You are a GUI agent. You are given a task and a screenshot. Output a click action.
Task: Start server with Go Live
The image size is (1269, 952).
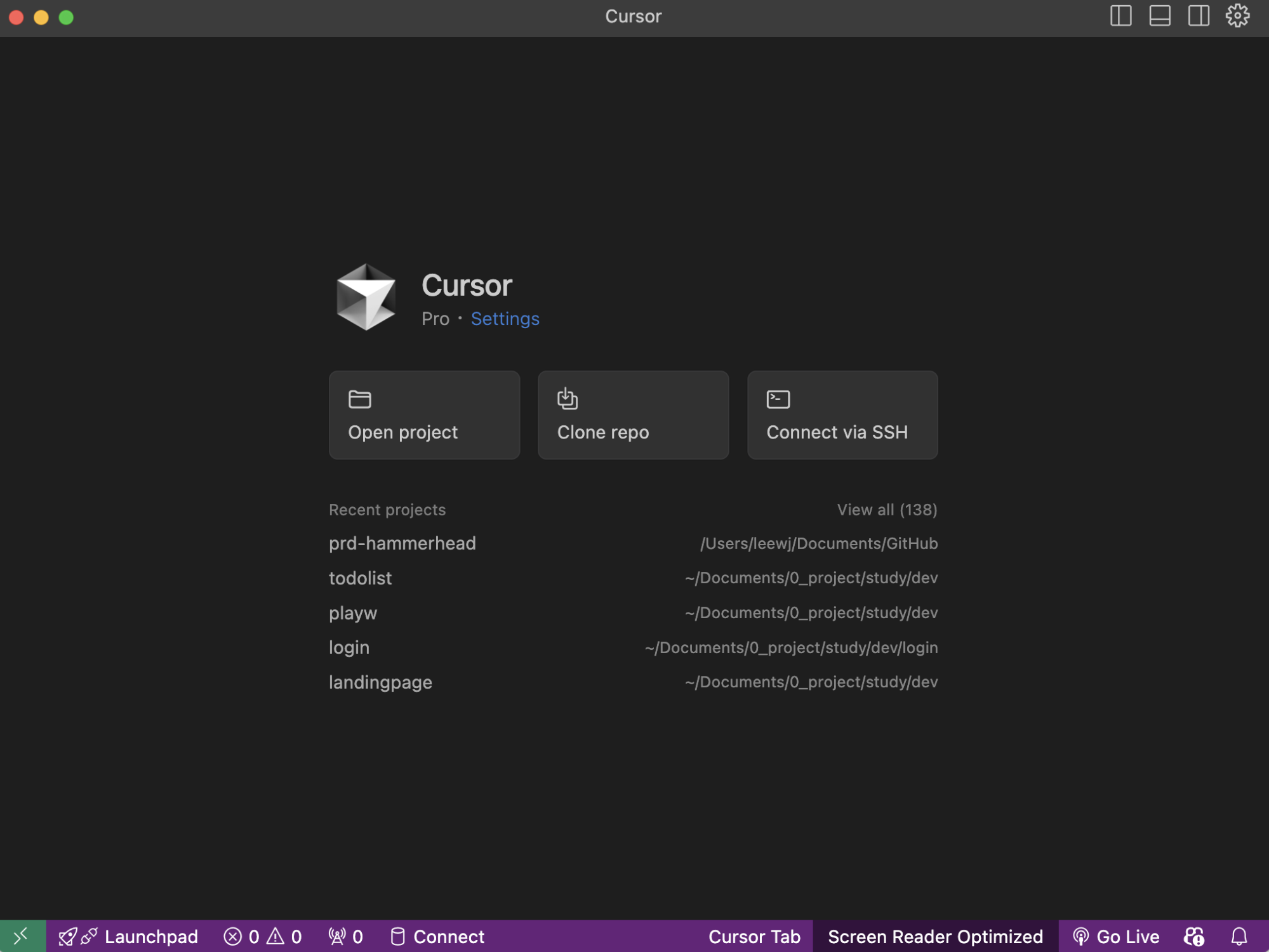tap(1115, 937)
